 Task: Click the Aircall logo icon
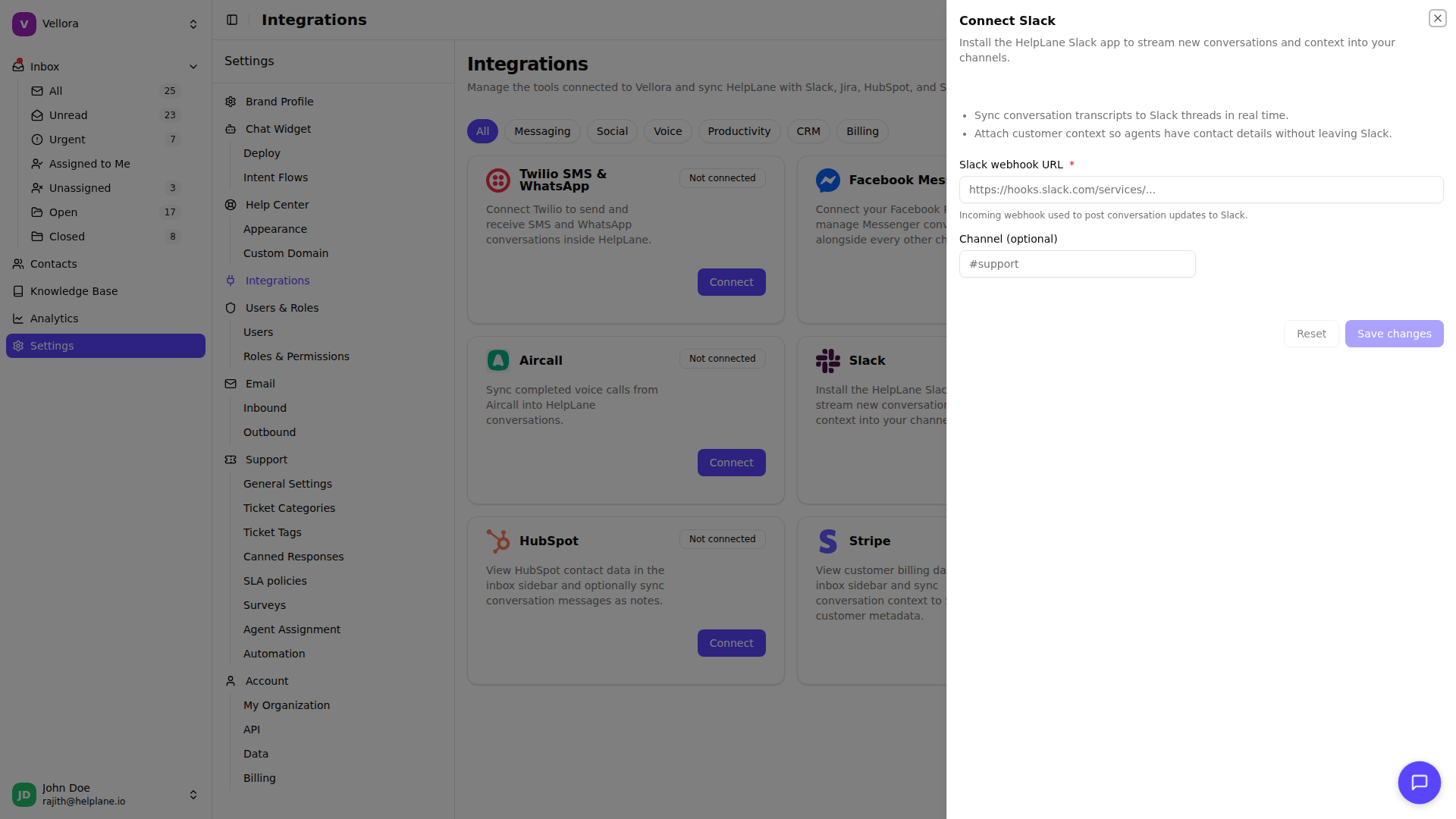click(498, 361)
